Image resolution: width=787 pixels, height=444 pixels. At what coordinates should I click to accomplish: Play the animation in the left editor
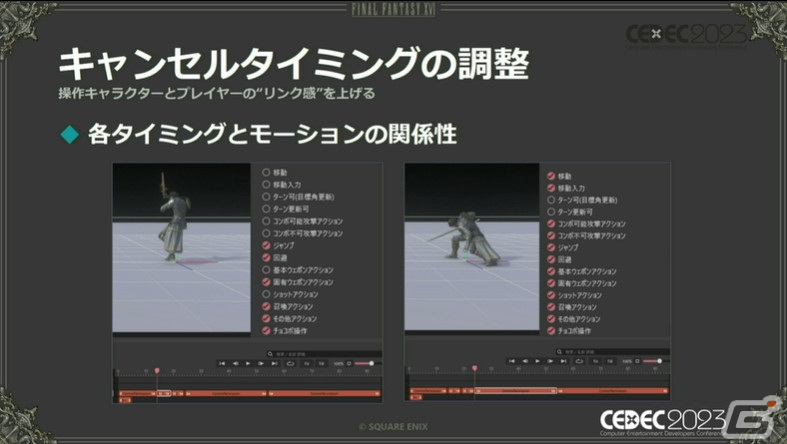248,363
